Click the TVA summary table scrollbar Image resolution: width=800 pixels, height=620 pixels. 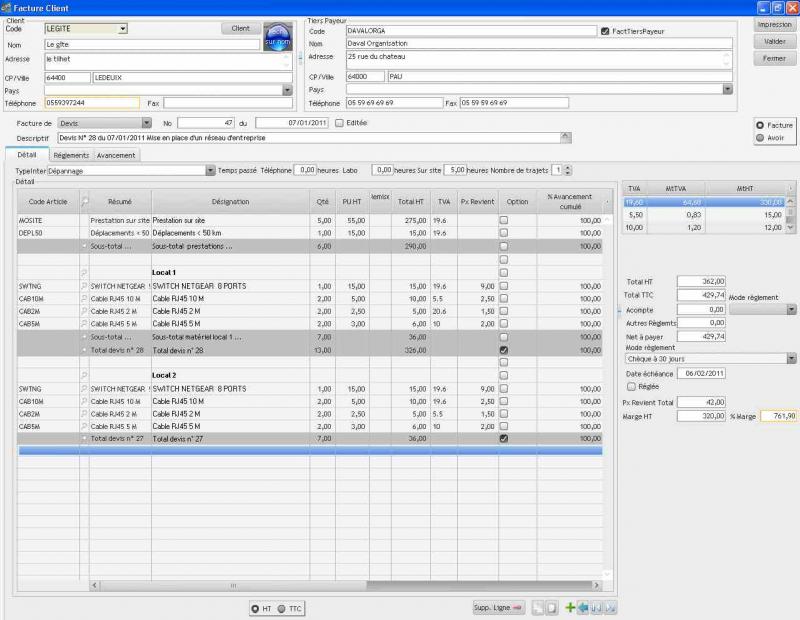tap(790, 214)
